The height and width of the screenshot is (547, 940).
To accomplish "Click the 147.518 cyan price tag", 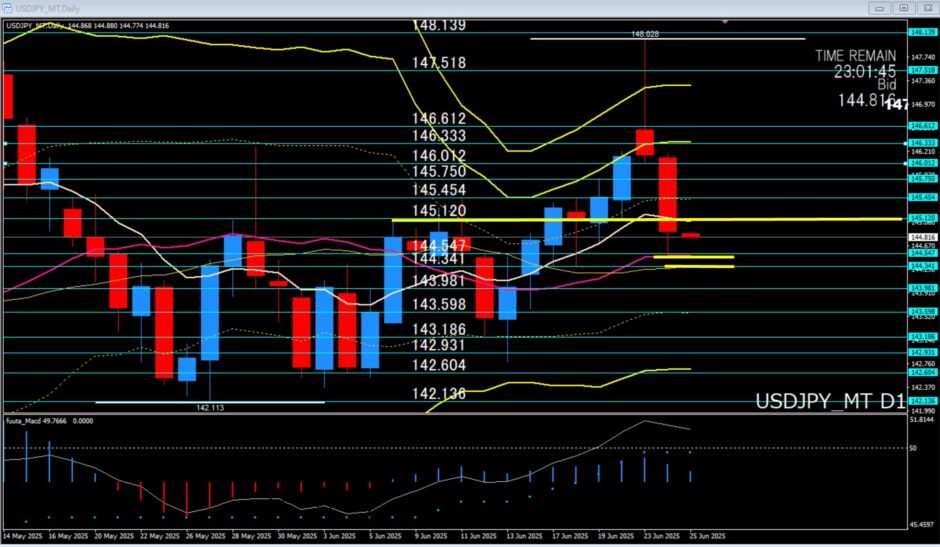I will 921,70.
